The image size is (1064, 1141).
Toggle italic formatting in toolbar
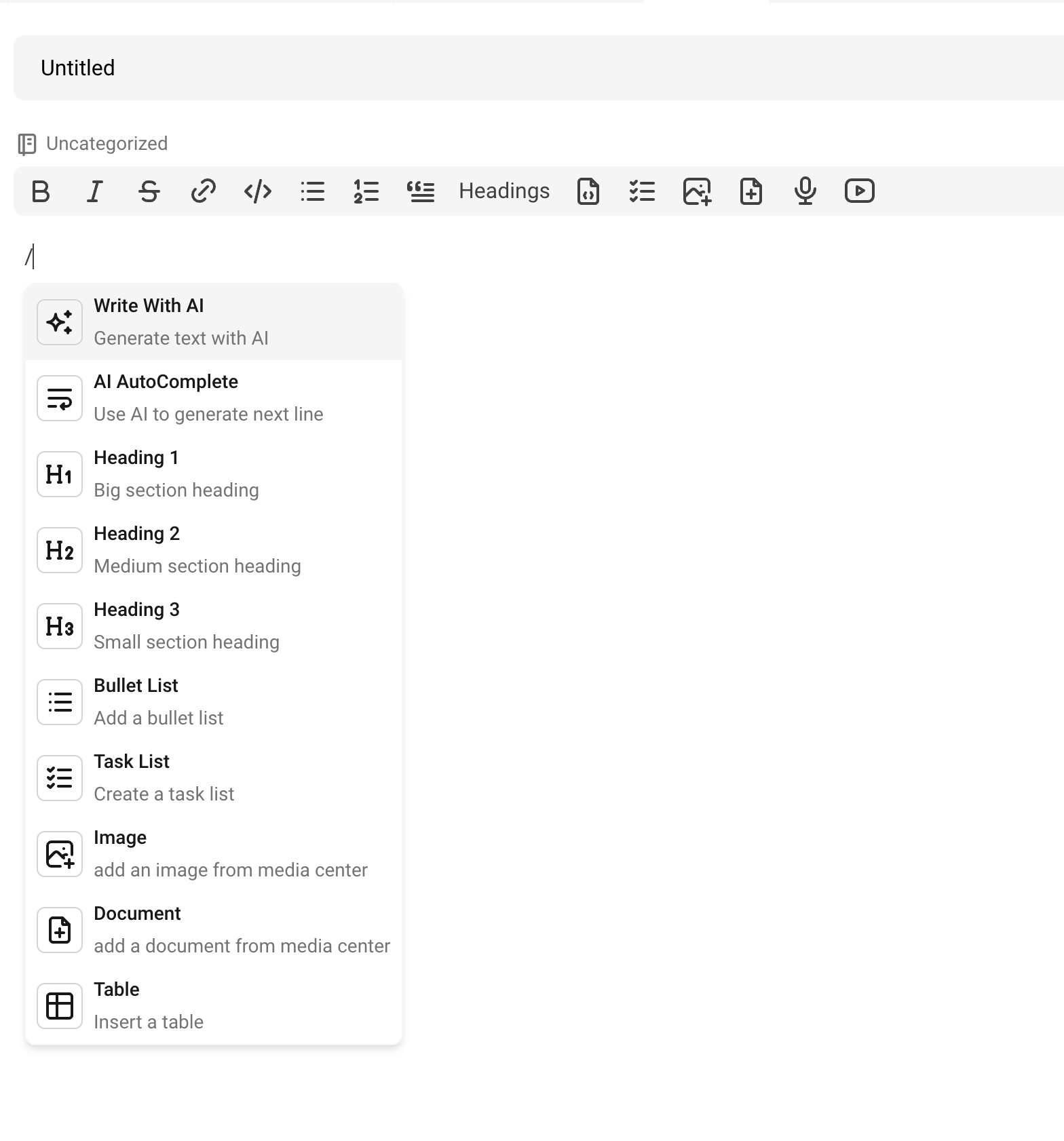pos(95,191)
